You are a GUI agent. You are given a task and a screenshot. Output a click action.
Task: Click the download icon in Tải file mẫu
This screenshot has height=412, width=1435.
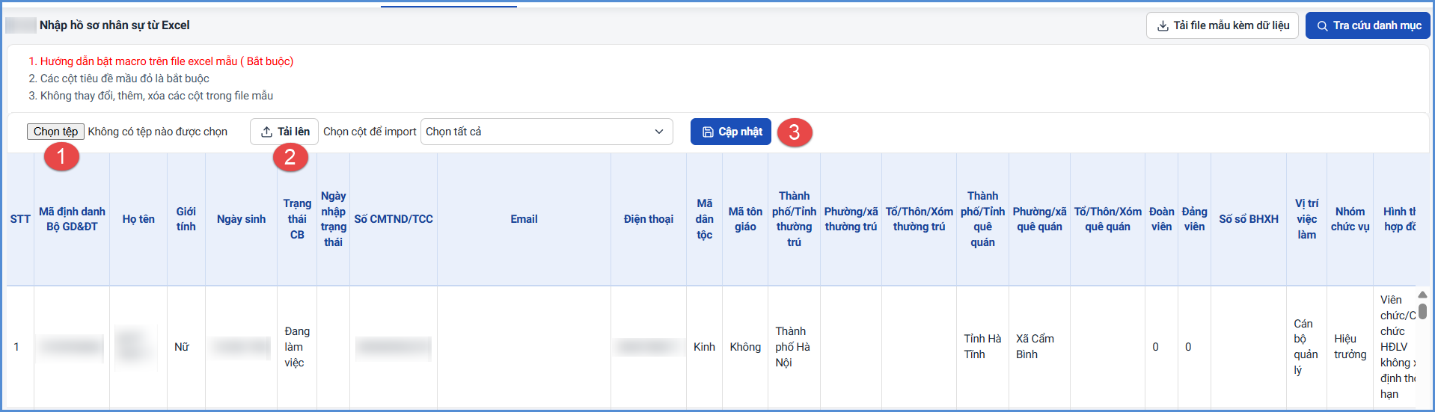[x=1163, y=26]
